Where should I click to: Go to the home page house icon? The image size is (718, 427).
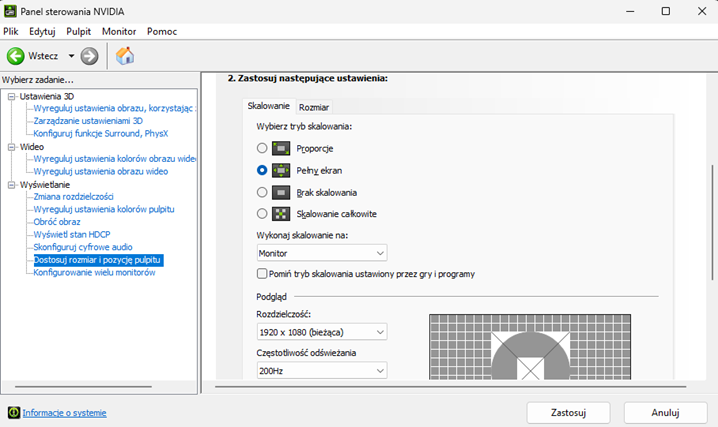pyautogui.click(x=125, y=56)
